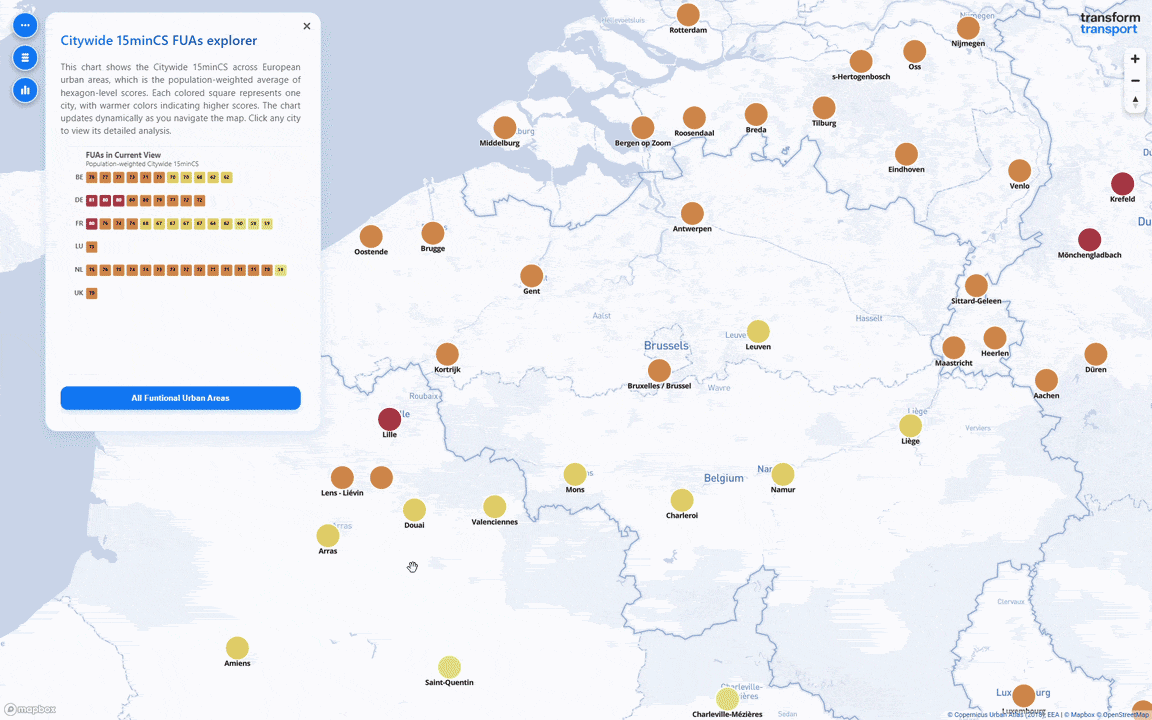Click the Mapbox logo
The image size is (1152, 720).
pyautogui.click(x=30, y=709)
